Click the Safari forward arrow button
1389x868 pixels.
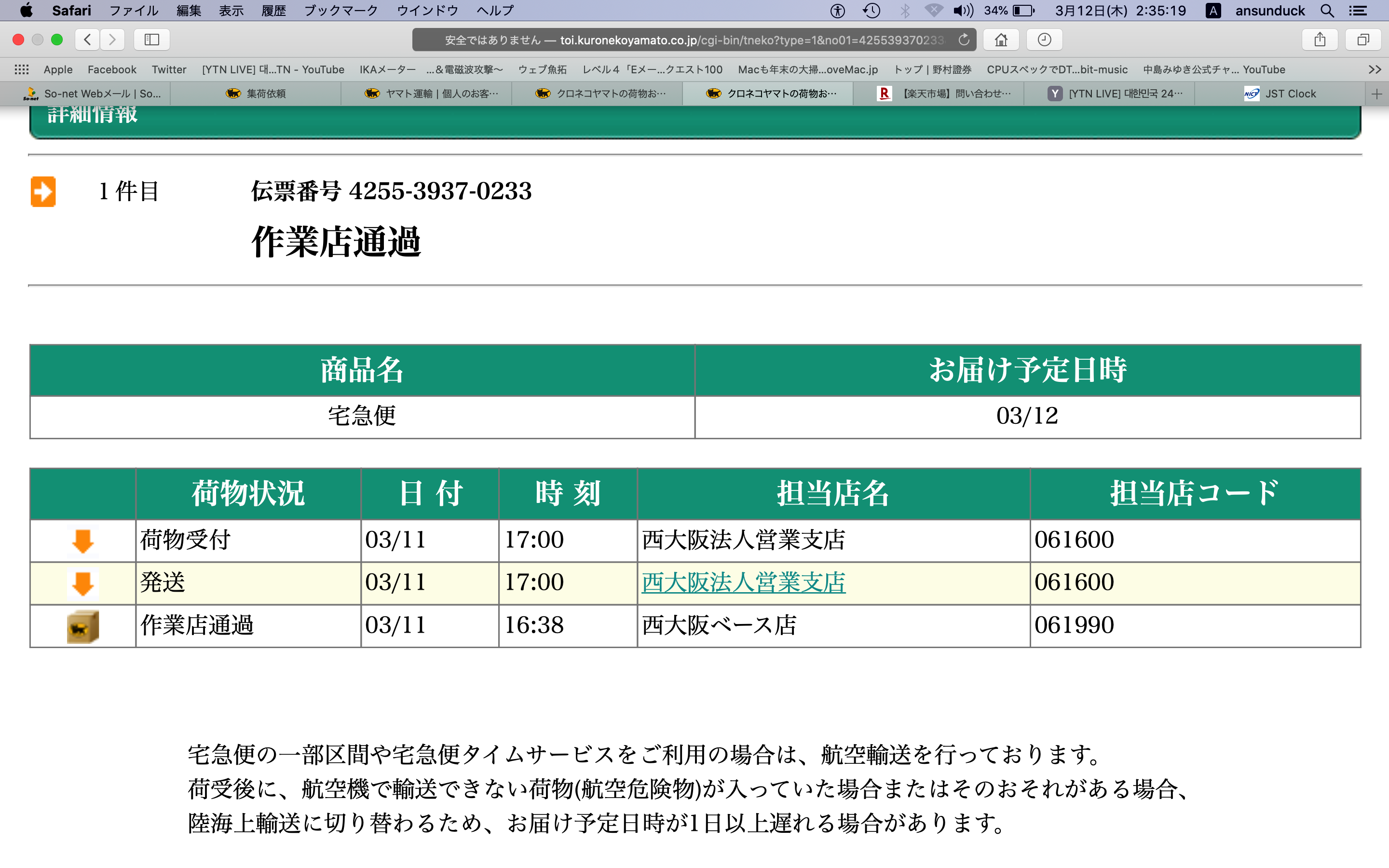point(112,40)
